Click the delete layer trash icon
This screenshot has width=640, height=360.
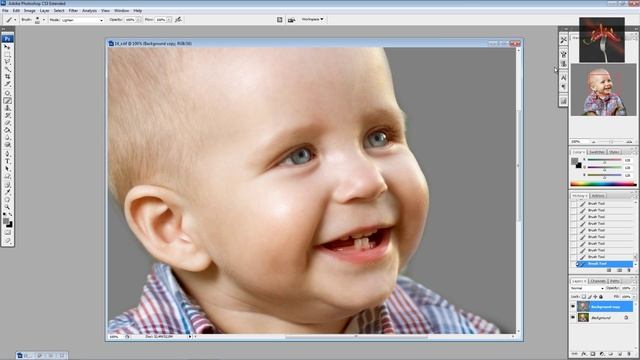[x=629, y=354]
